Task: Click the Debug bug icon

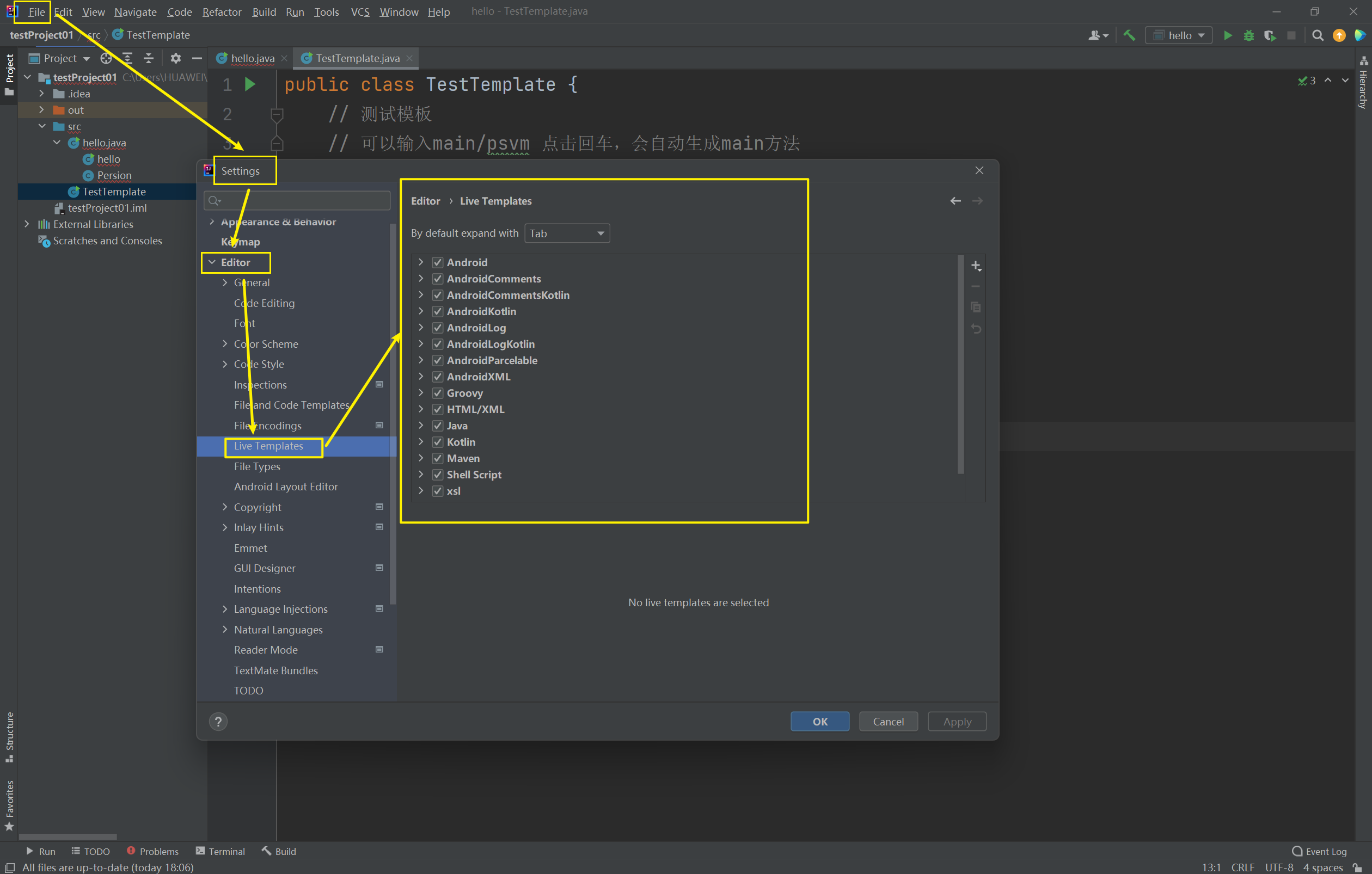Action: 1248,35
